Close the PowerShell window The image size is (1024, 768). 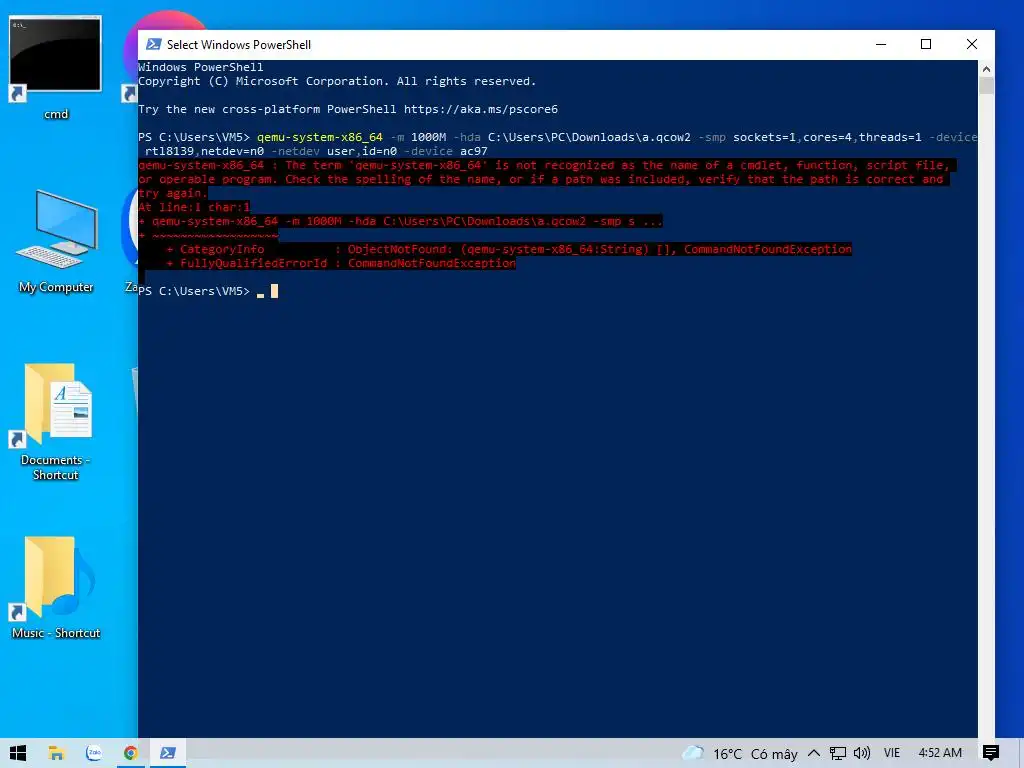972,44
